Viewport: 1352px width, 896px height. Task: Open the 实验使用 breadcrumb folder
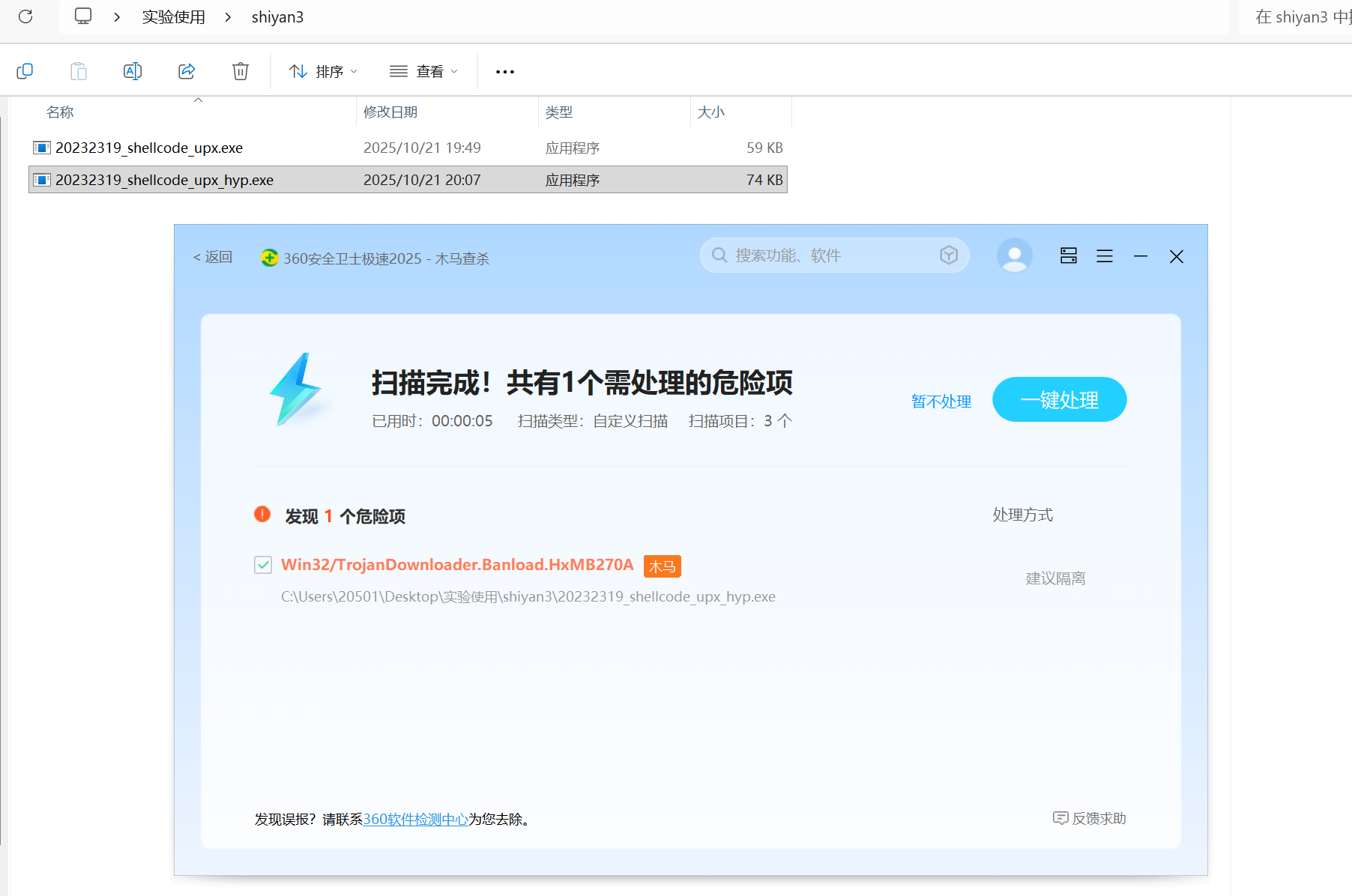[x=173, y=17]
